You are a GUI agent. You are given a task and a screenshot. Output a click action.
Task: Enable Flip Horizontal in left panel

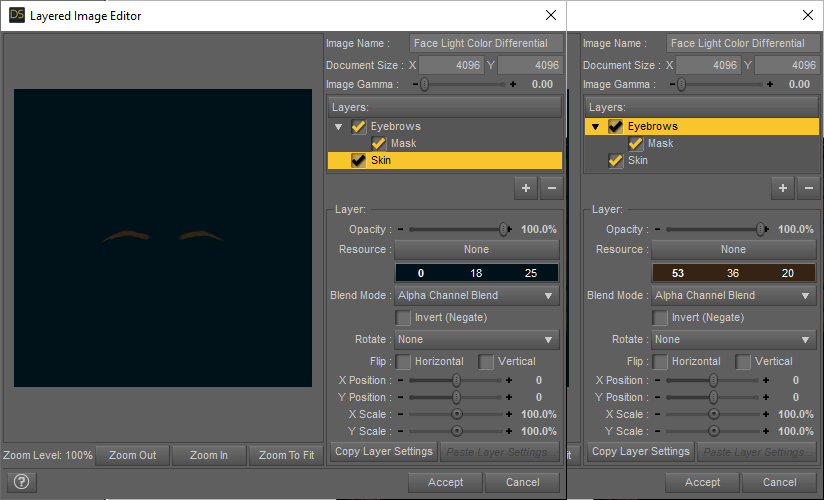pyautogui.click(x=403, y=362)
